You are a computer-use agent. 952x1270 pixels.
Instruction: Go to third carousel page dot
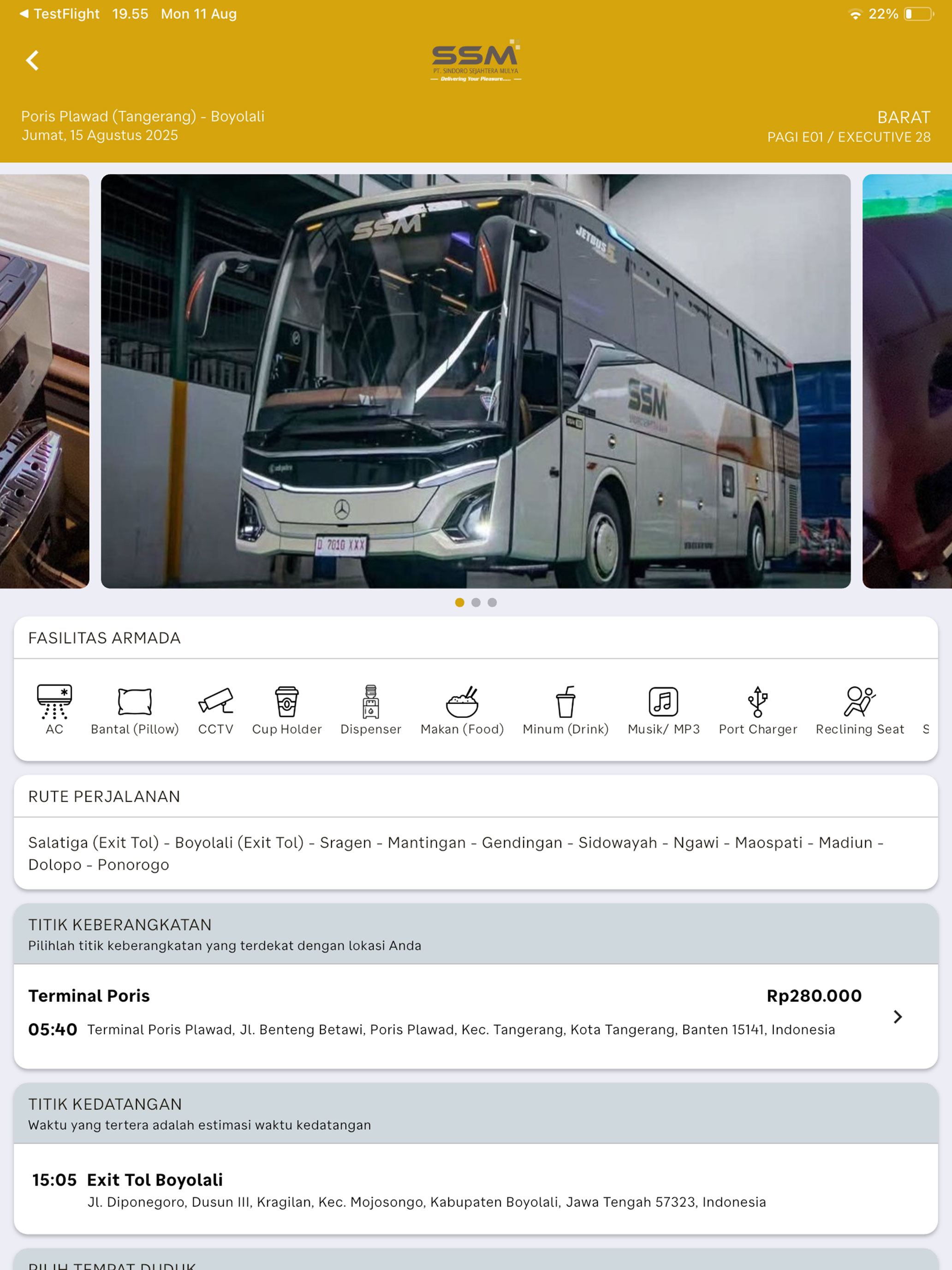pyautogui.click(x=492, y=602)
